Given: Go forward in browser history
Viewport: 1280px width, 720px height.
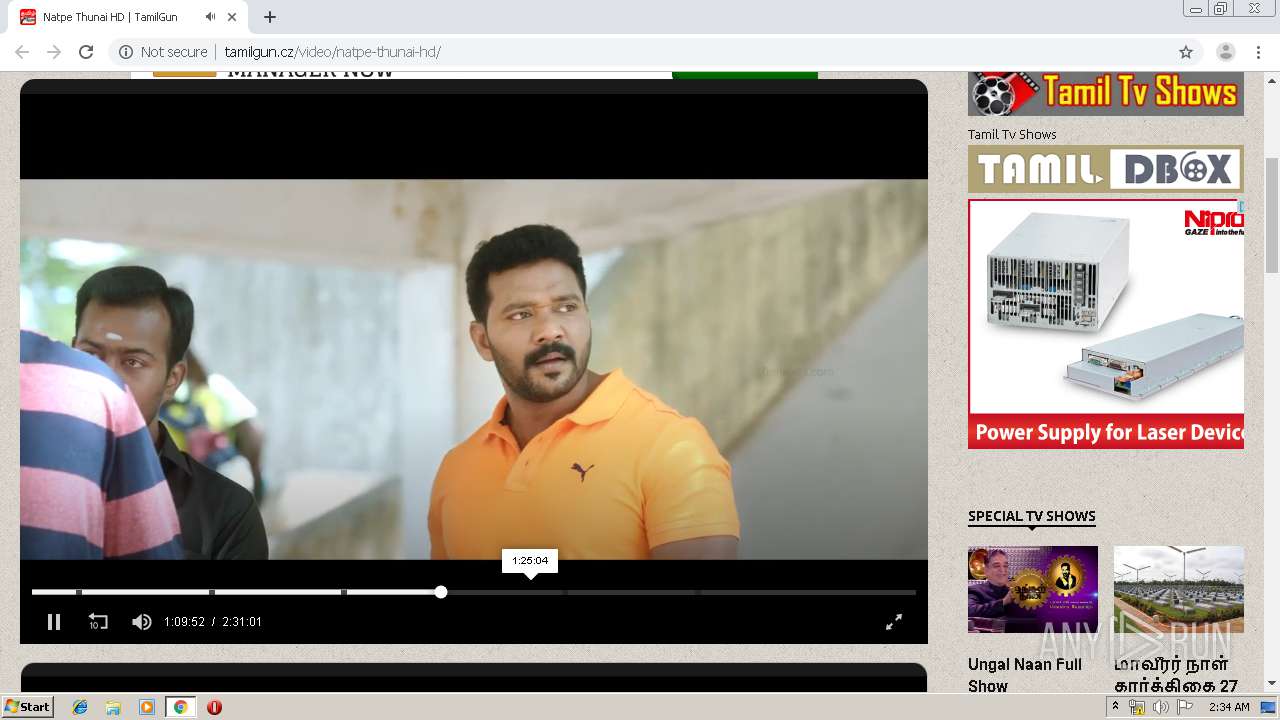Looking at the screenshot, I should tap(54, 52).
